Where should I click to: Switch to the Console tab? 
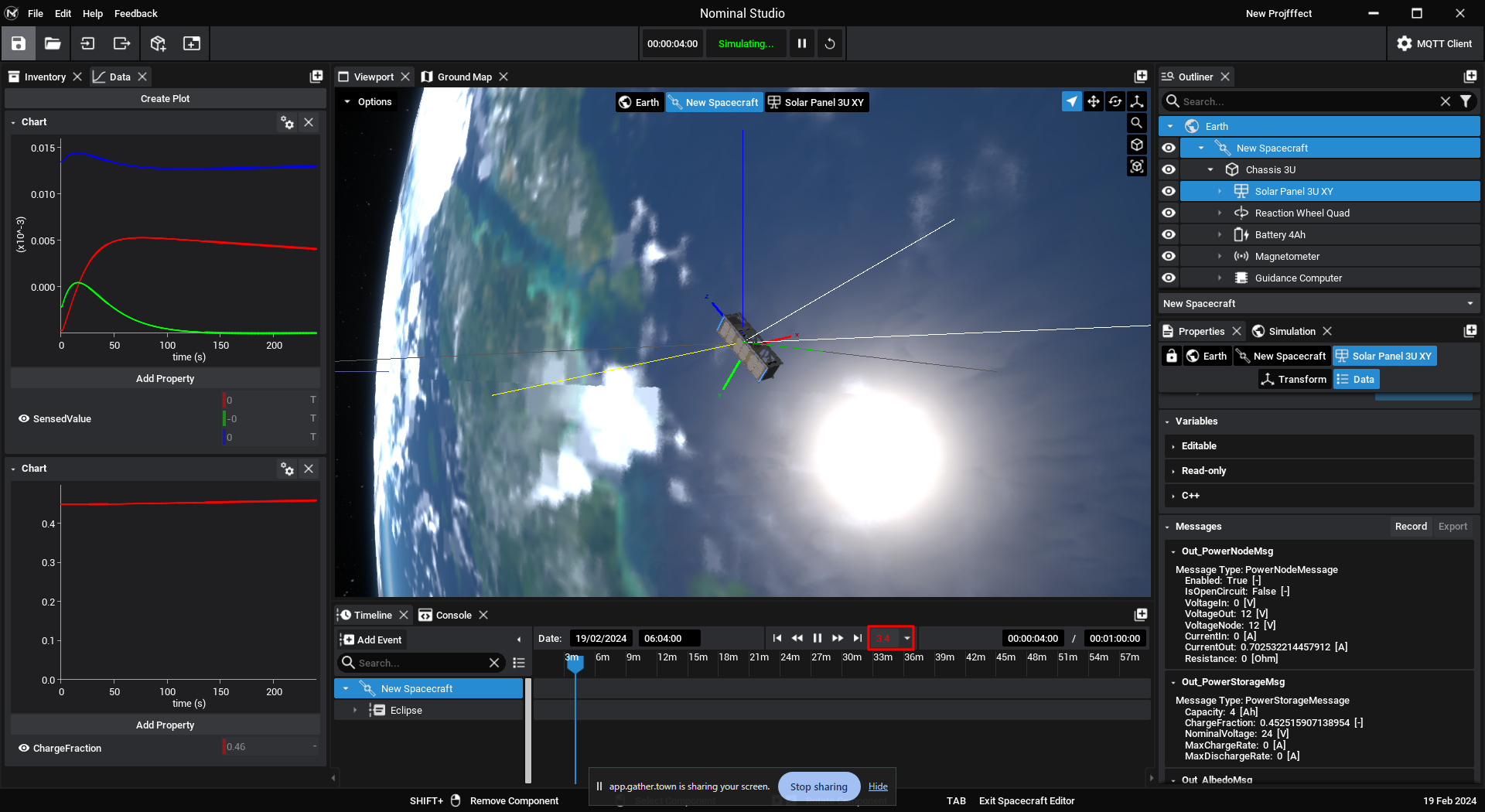tap(453, 615)
